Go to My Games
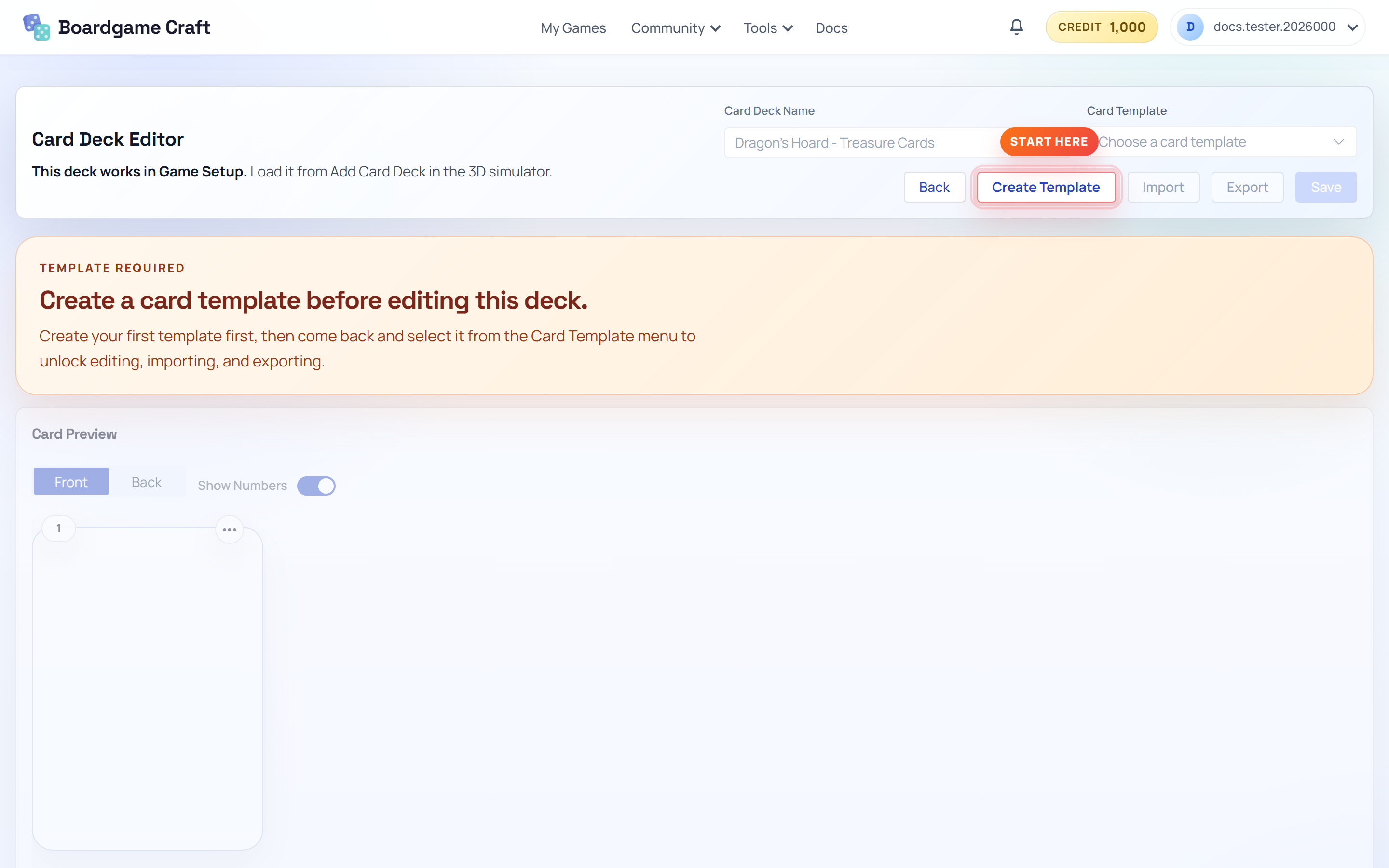Screen dimensions: 1389x868 [573, 28]
